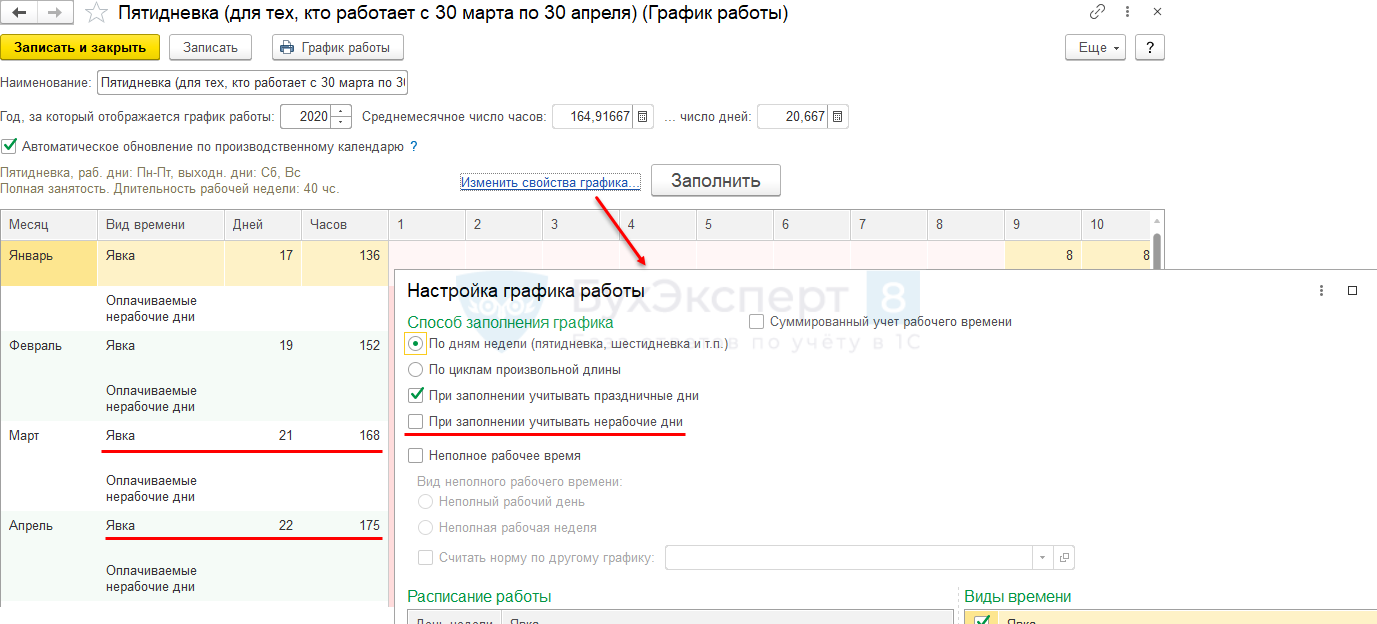The image size is (1377, 624).
Task: Toggle automatic update by production calendar
Action: coord(10,146)
